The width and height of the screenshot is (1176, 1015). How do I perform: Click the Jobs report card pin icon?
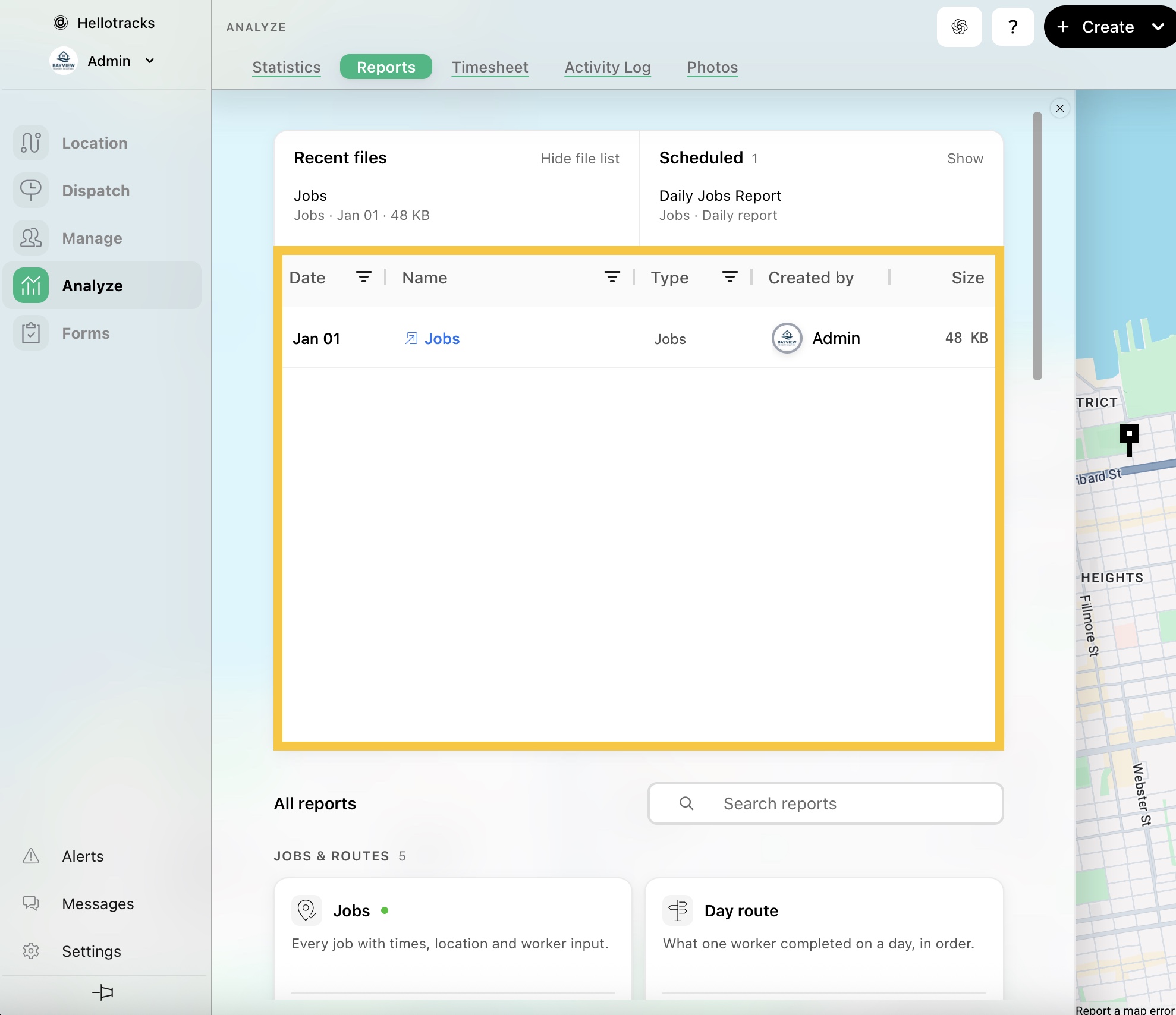click(307, 910)
